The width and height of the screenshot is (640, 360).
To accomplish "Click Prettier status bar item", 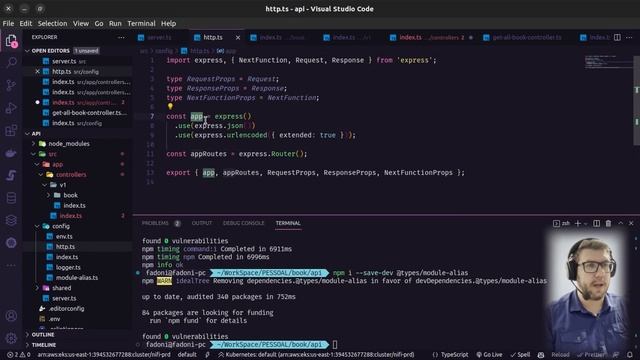I will (591, 355).
